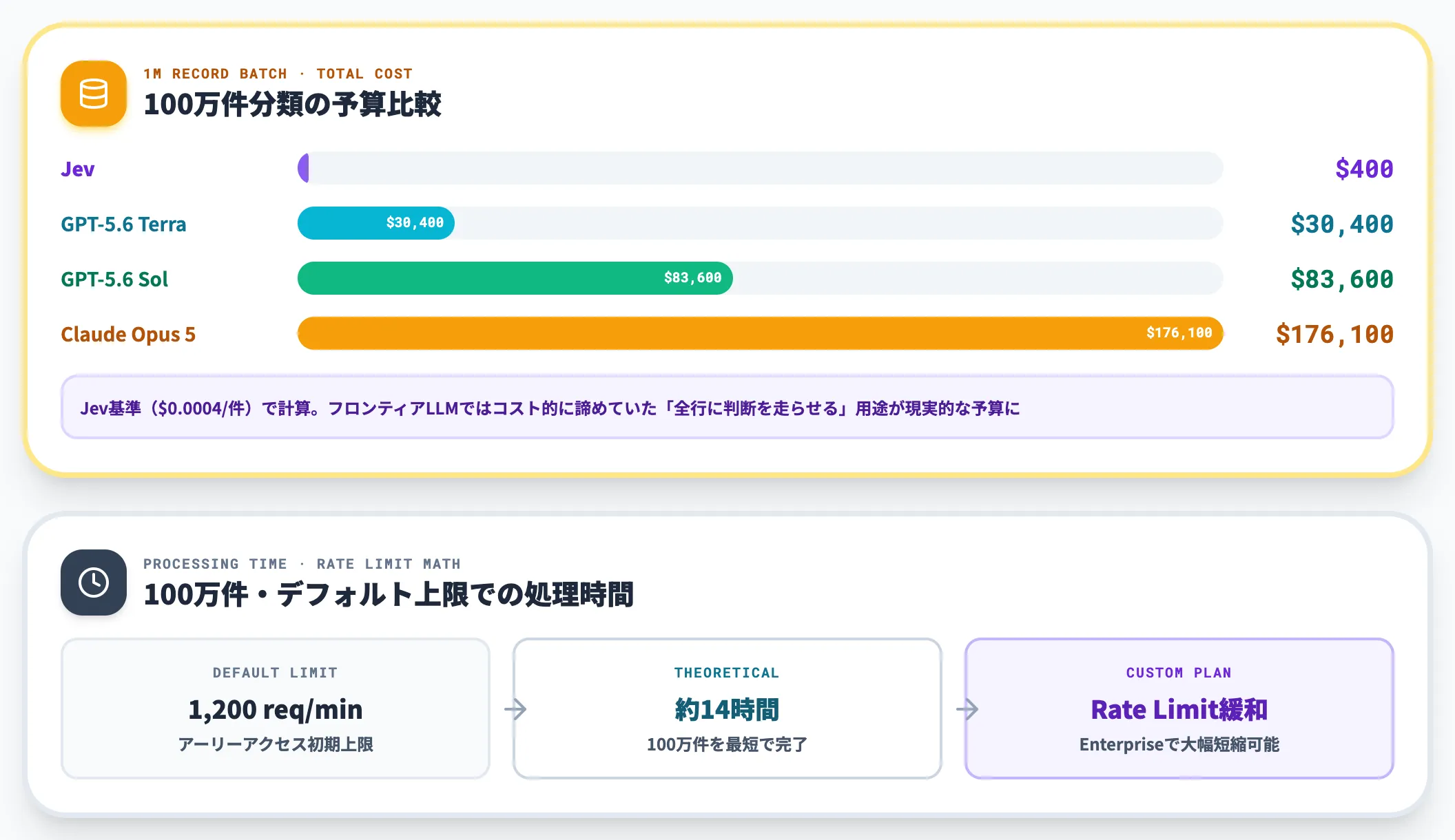Screen dimensions: 1455x840
Task: Click the "THEORETICAL" card label
Action: coord(727,673)
